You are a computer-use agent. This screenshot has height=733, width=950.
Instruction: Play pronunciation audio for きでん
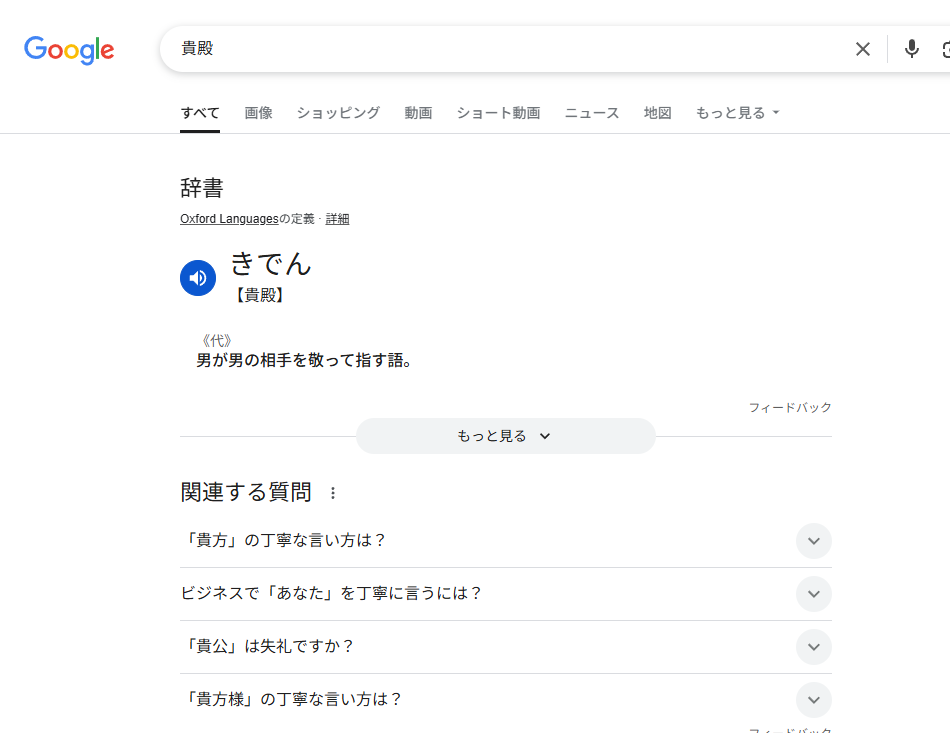(x=198, y=278)
